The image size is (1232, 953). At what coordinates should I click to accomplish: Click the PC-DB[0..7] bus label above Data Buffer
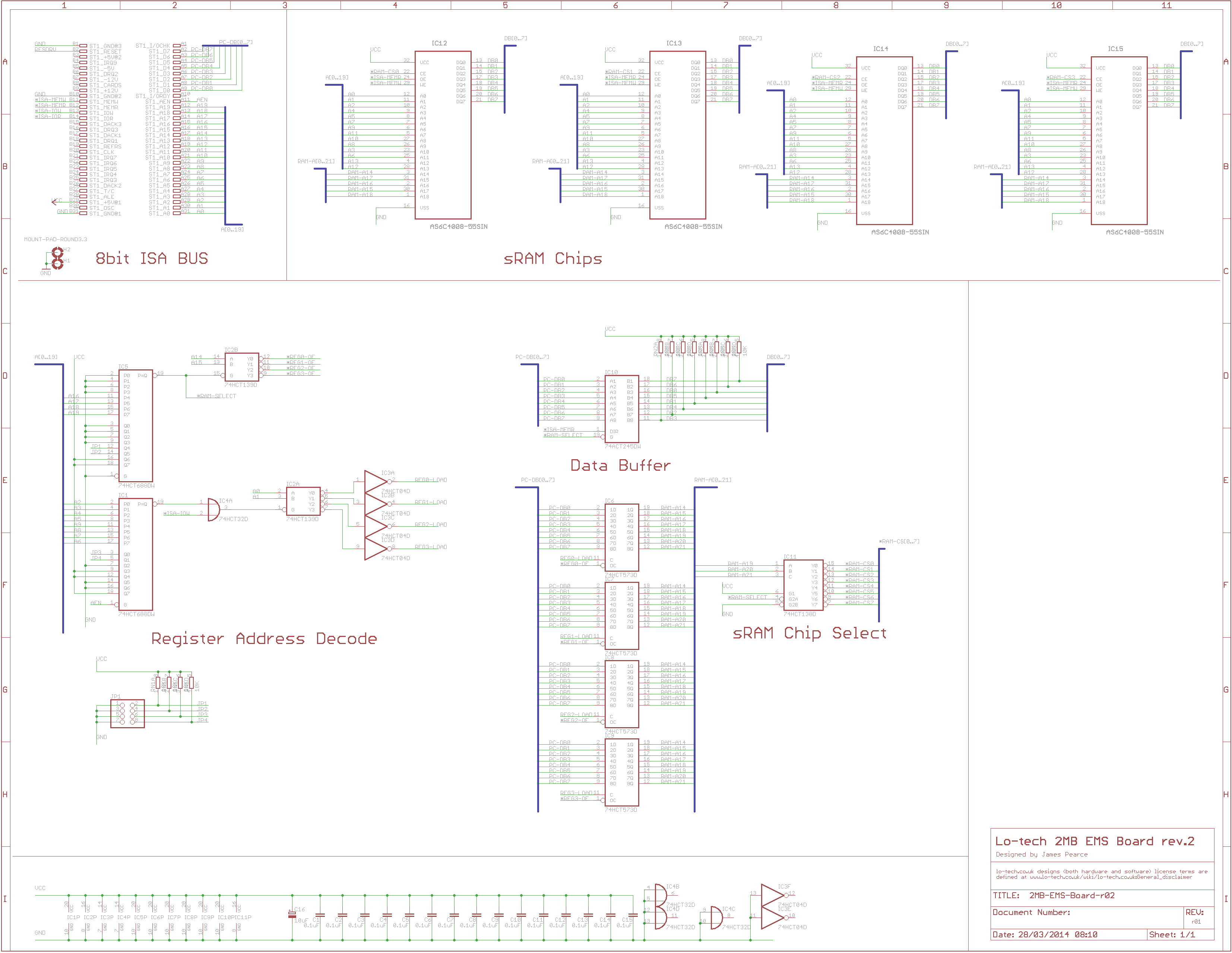532,357
